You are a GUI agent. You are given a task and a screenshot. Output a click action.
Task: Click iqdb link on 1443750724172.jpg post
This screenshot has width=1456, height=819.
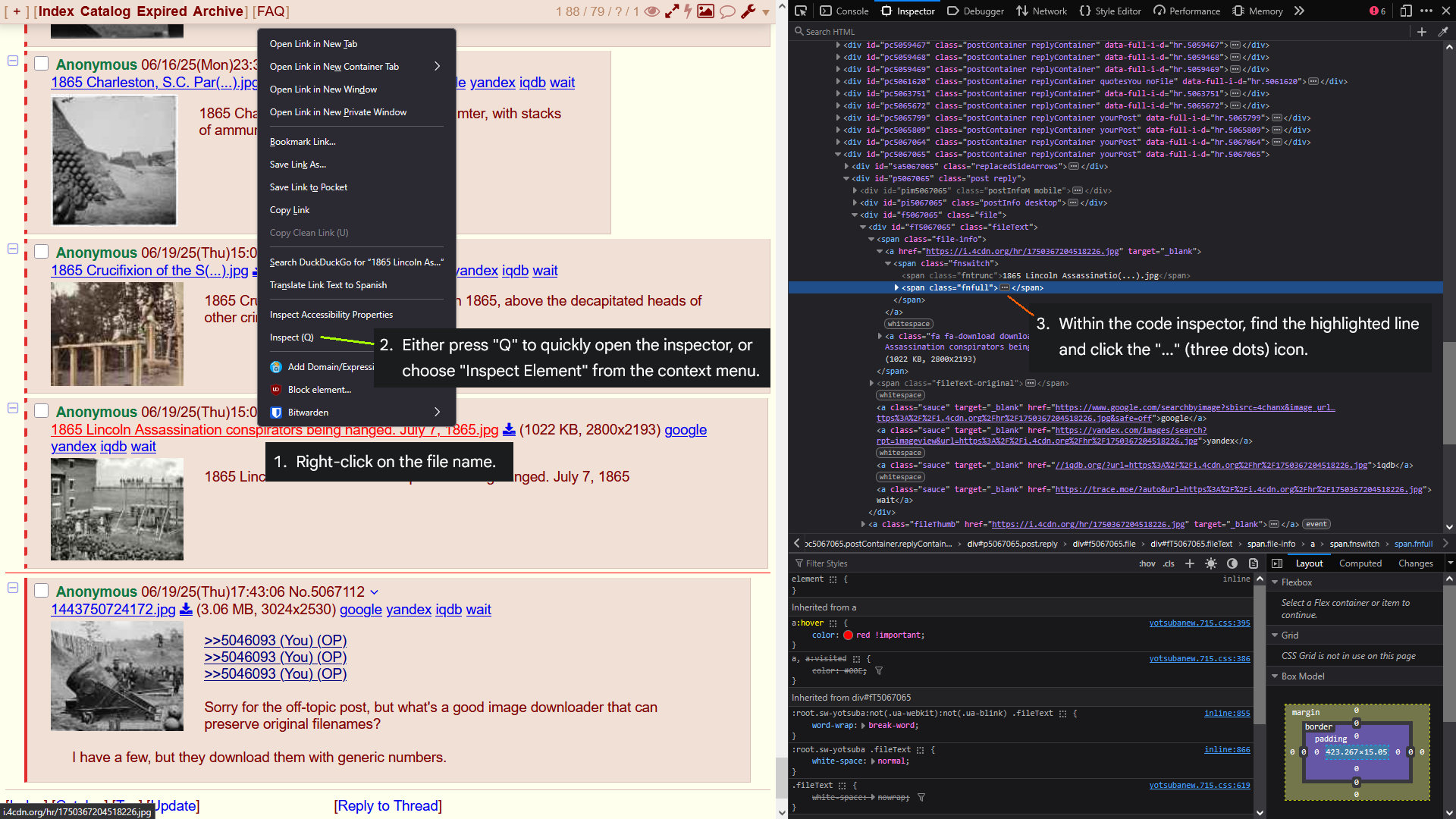448,610
